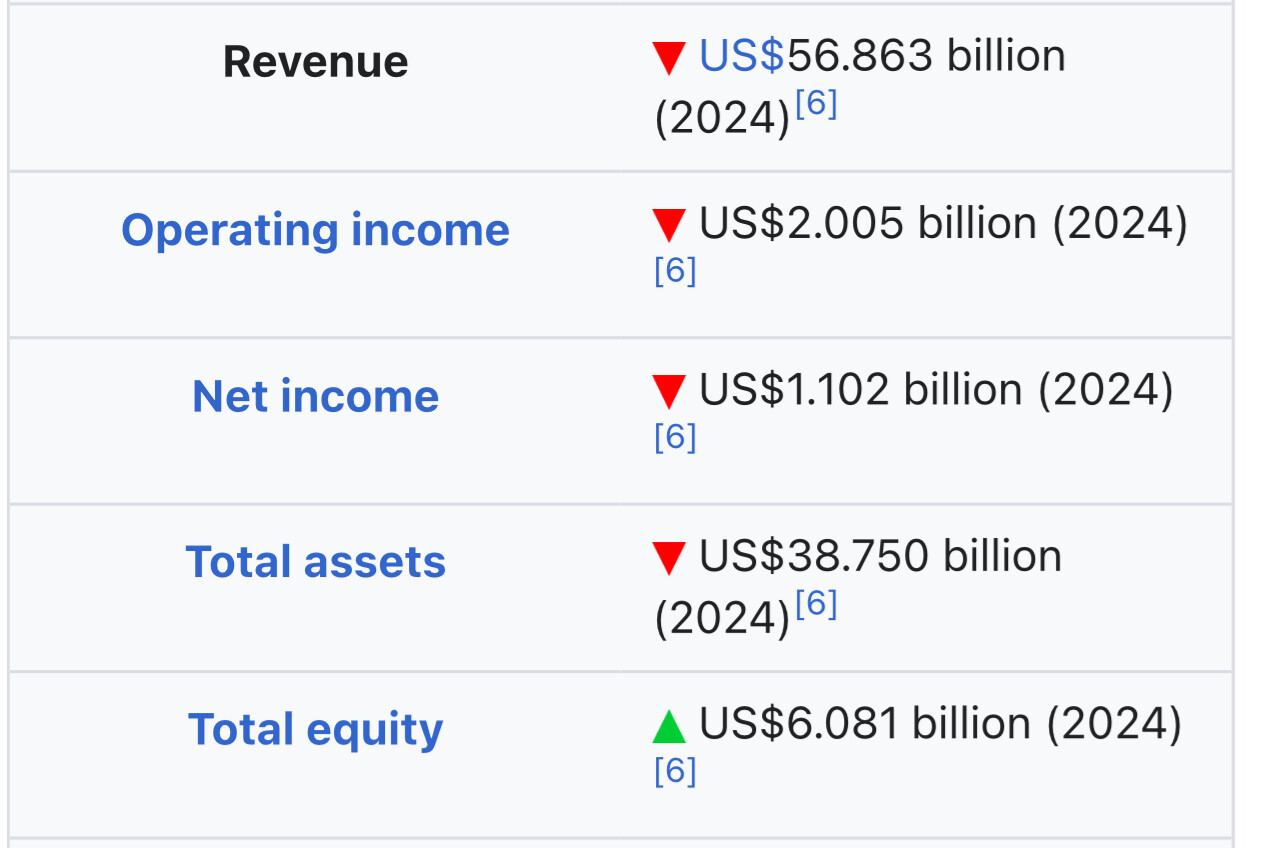
Task: Jump to citation [6] under Operating income value
Action: 675,271
